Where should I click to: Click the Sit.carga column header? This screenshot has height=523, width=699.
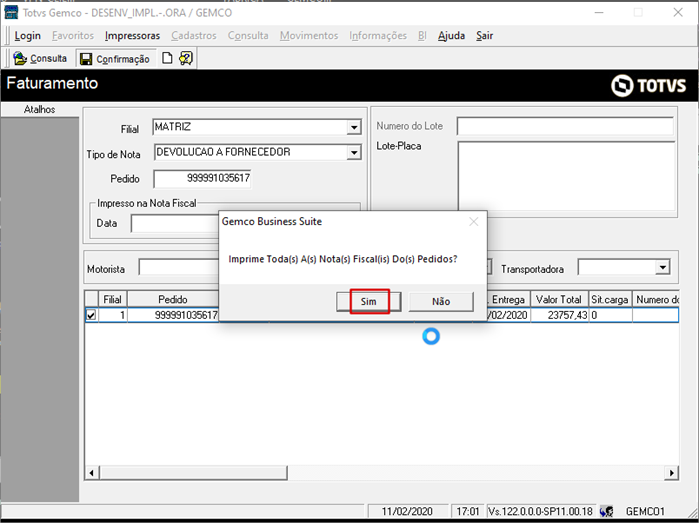pos(609,299)
